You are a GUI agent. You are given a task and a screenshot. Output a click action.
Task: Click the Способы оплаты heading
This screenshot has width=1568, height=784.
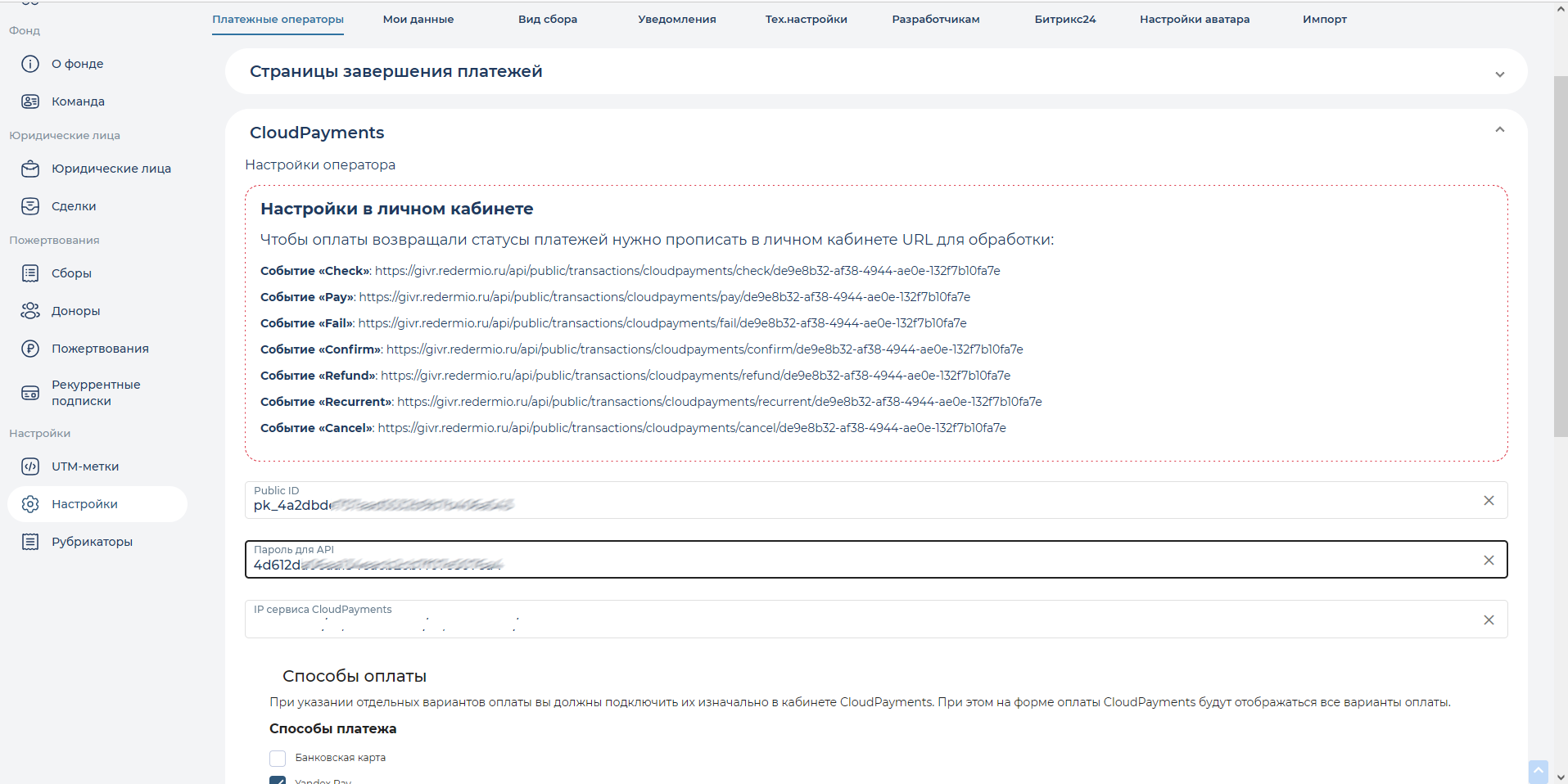coord(355,676)
